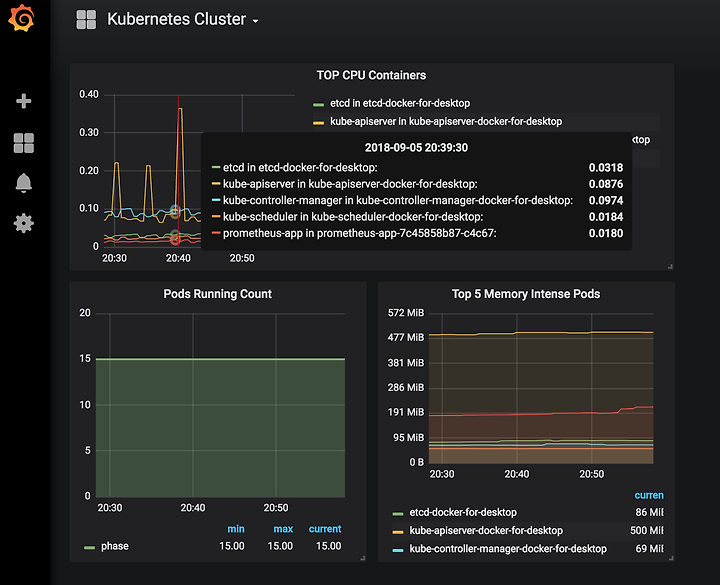Viewport: 720px width, 585px height.
Task: Click the tooltip timestamp 2018-09-05 20:39:30
Action: [416, 148]
